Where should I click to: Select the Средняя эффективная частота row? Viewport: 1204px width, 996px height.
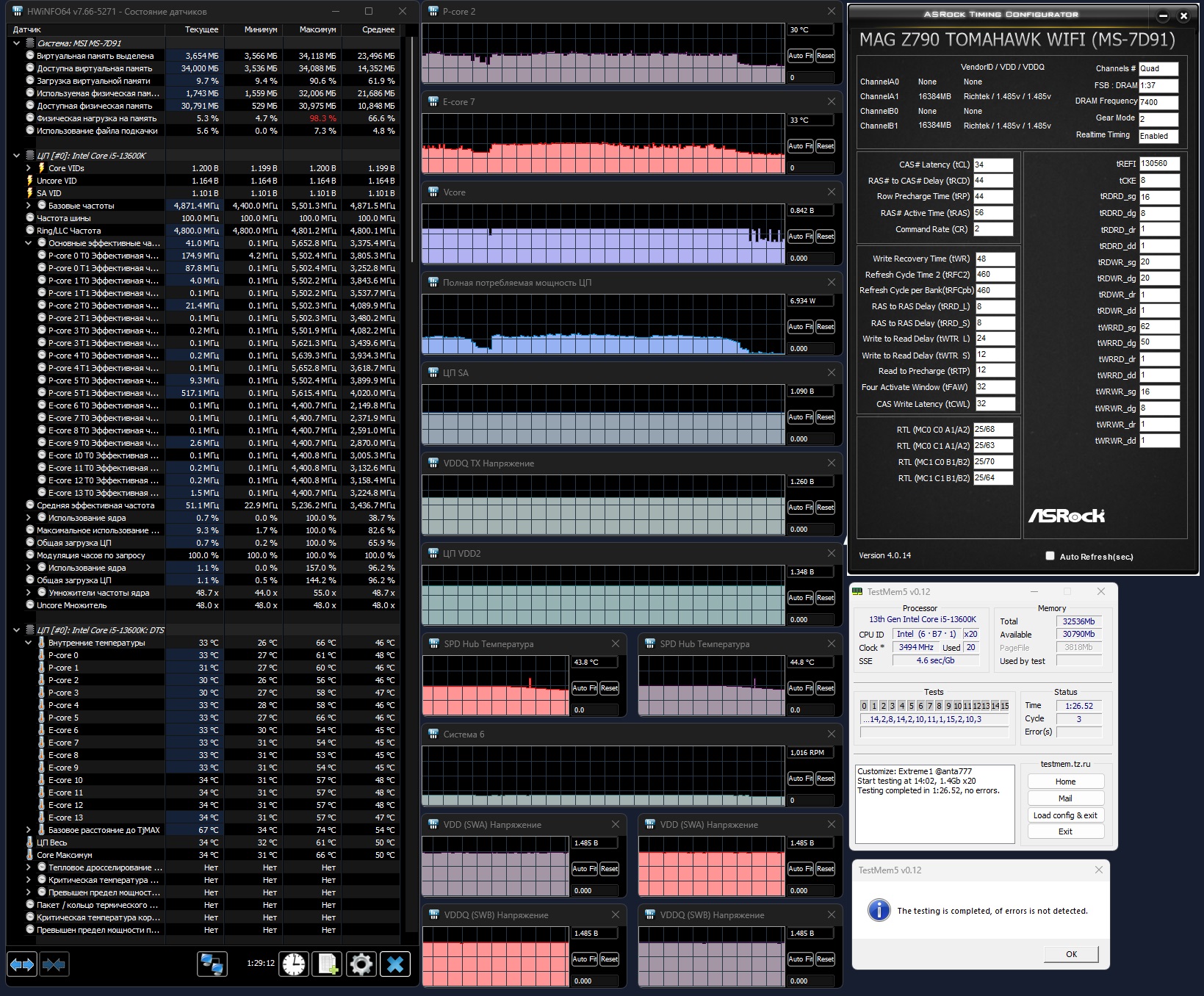click(203, 505)
